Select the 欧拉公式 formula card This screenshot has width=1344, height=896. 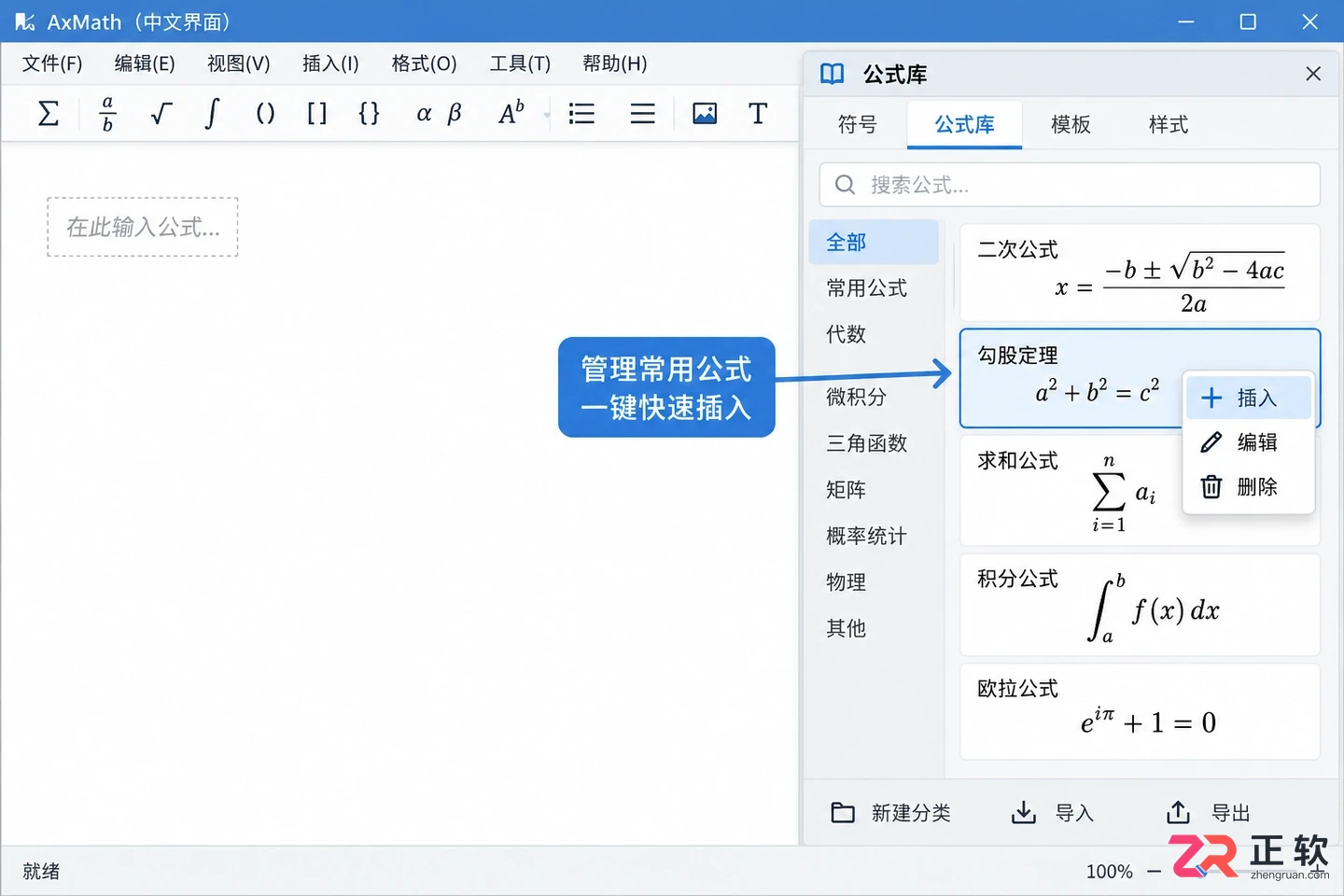click(x=1140, y=711)
